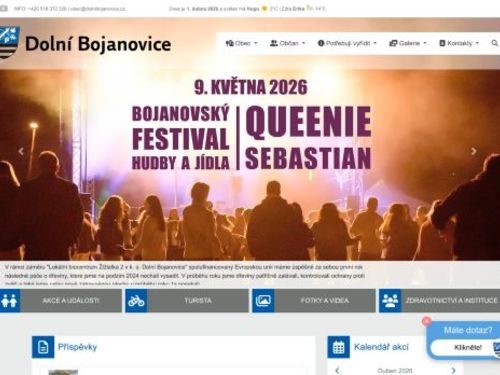
Task: Open the Obec dropdown menu
Action: (x=241, y=43)
